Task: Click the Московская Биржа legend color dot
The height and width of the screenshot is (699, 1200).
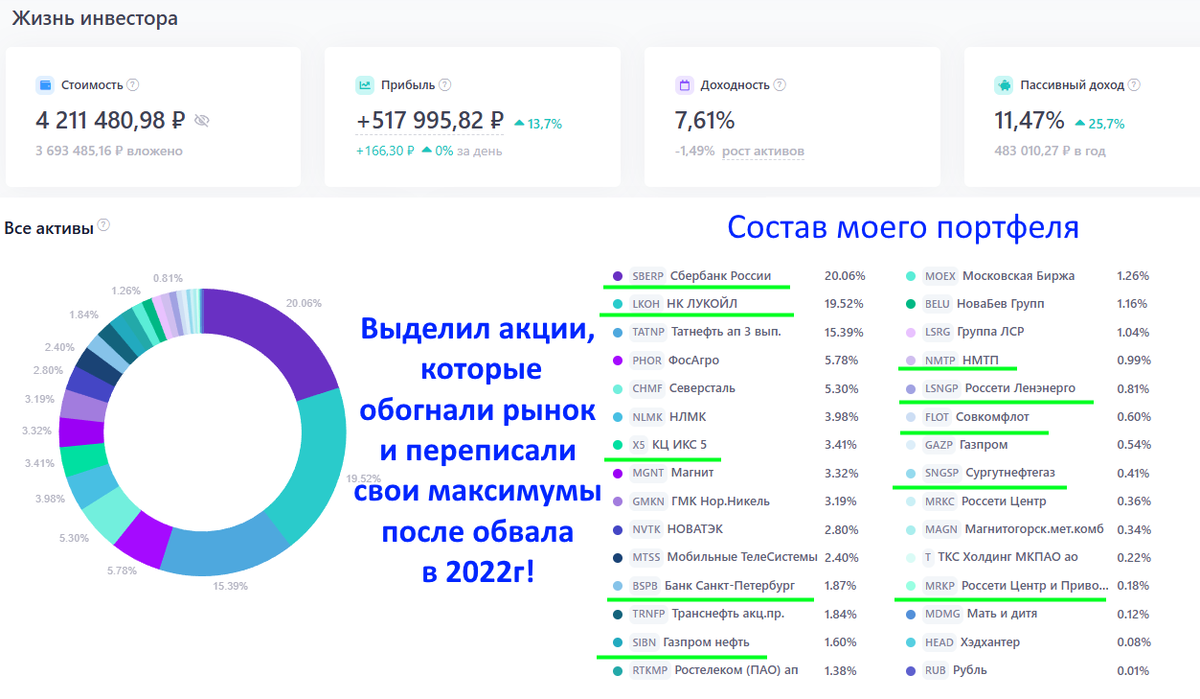Action: click(911, 276)
